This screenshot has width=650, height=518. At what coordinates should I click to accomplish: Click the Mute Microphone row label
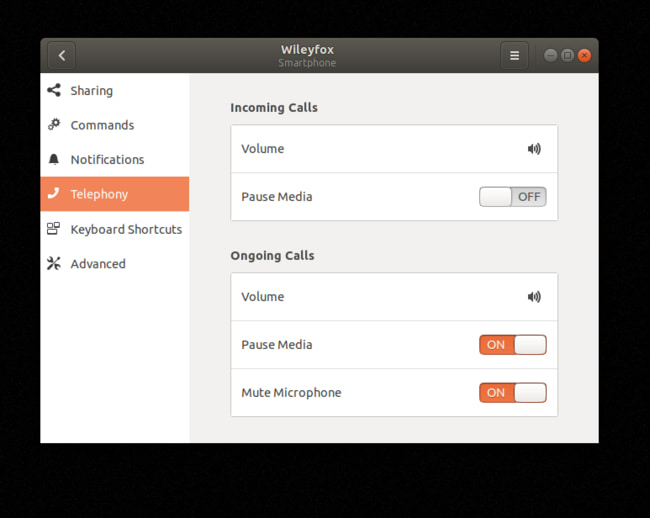point(291,393)
